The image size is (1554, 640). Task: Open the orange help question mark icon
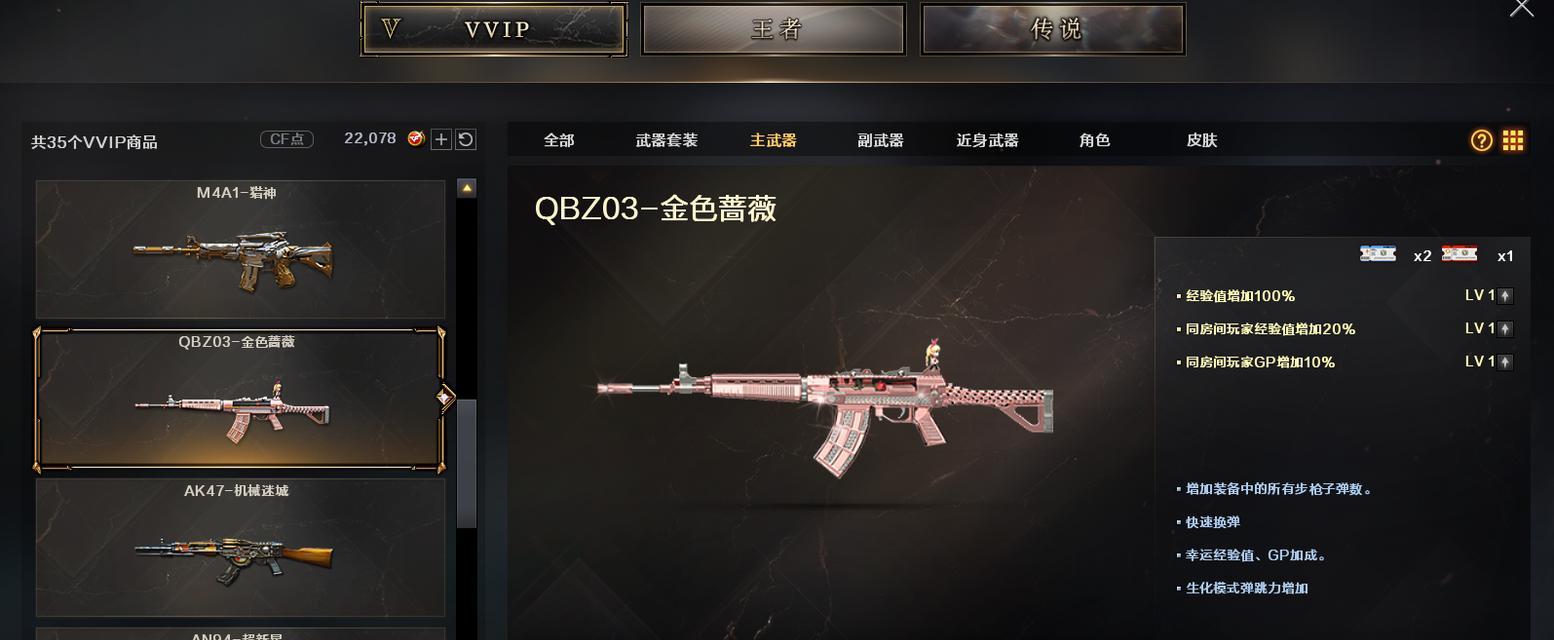click(x=1481, y=141)
